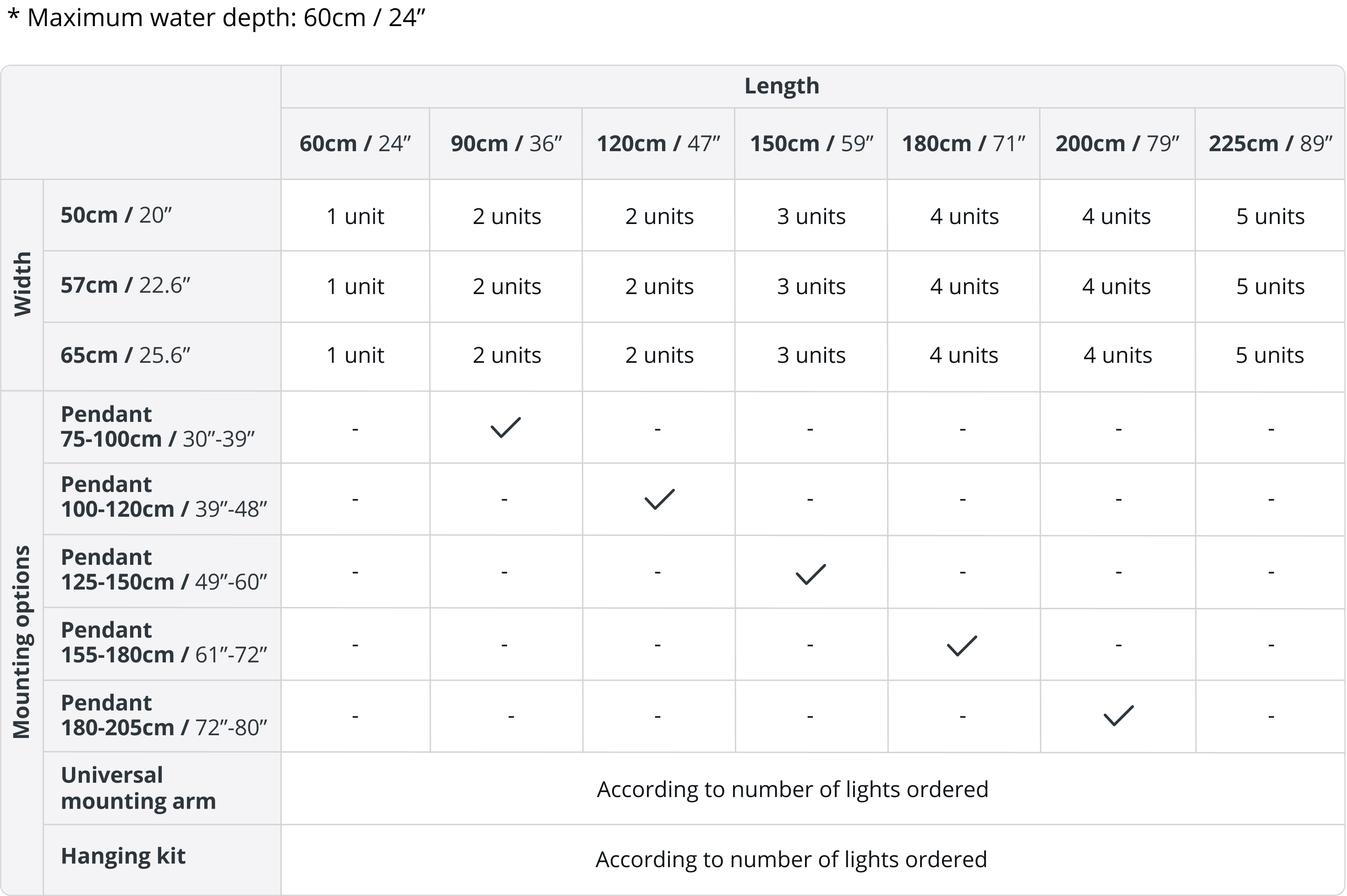Image resolution: width=1347 pixels, height=896 pixels.
Task: Click the 1 unit cell for 50cm width
Action: 355,216
